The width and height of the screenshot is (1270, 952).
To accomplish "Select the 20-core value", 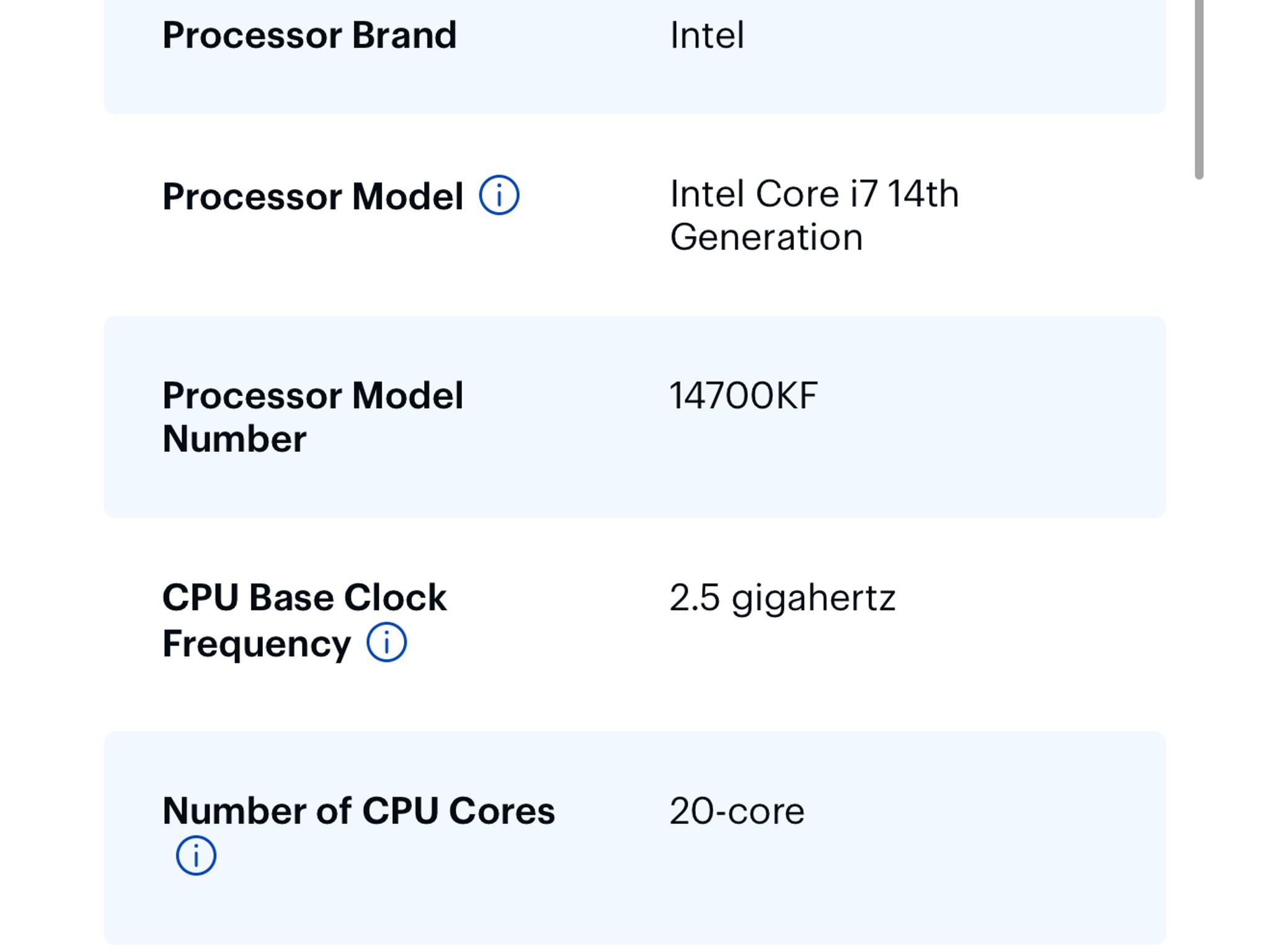I will [x=737, y=811].
